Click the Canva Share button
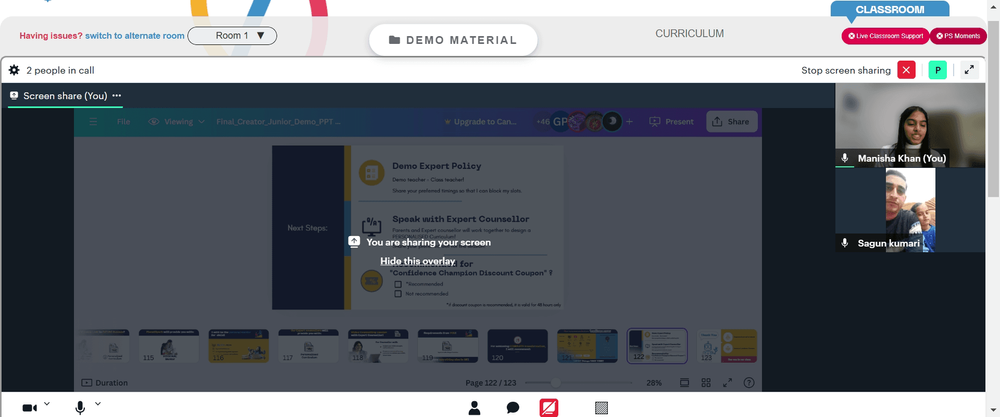Viewport: 1000px width, 417px height. click(732, 122)
